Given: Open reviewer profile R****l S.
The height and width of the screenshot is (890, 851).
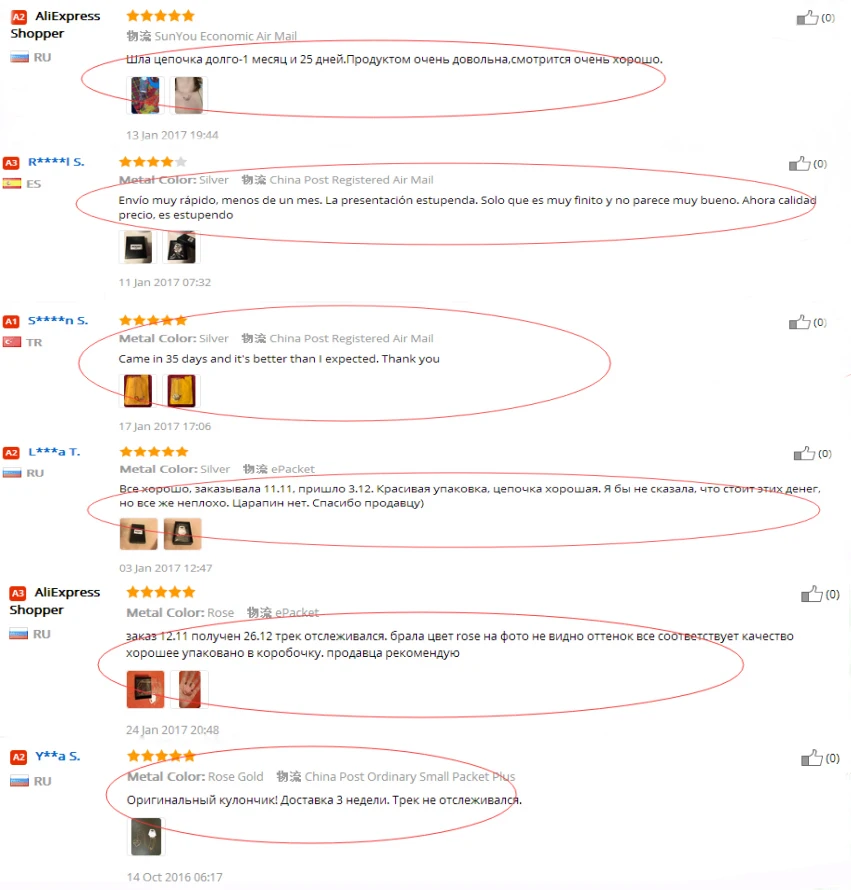Looking at the screenshot, I should [x=56, y=162].
